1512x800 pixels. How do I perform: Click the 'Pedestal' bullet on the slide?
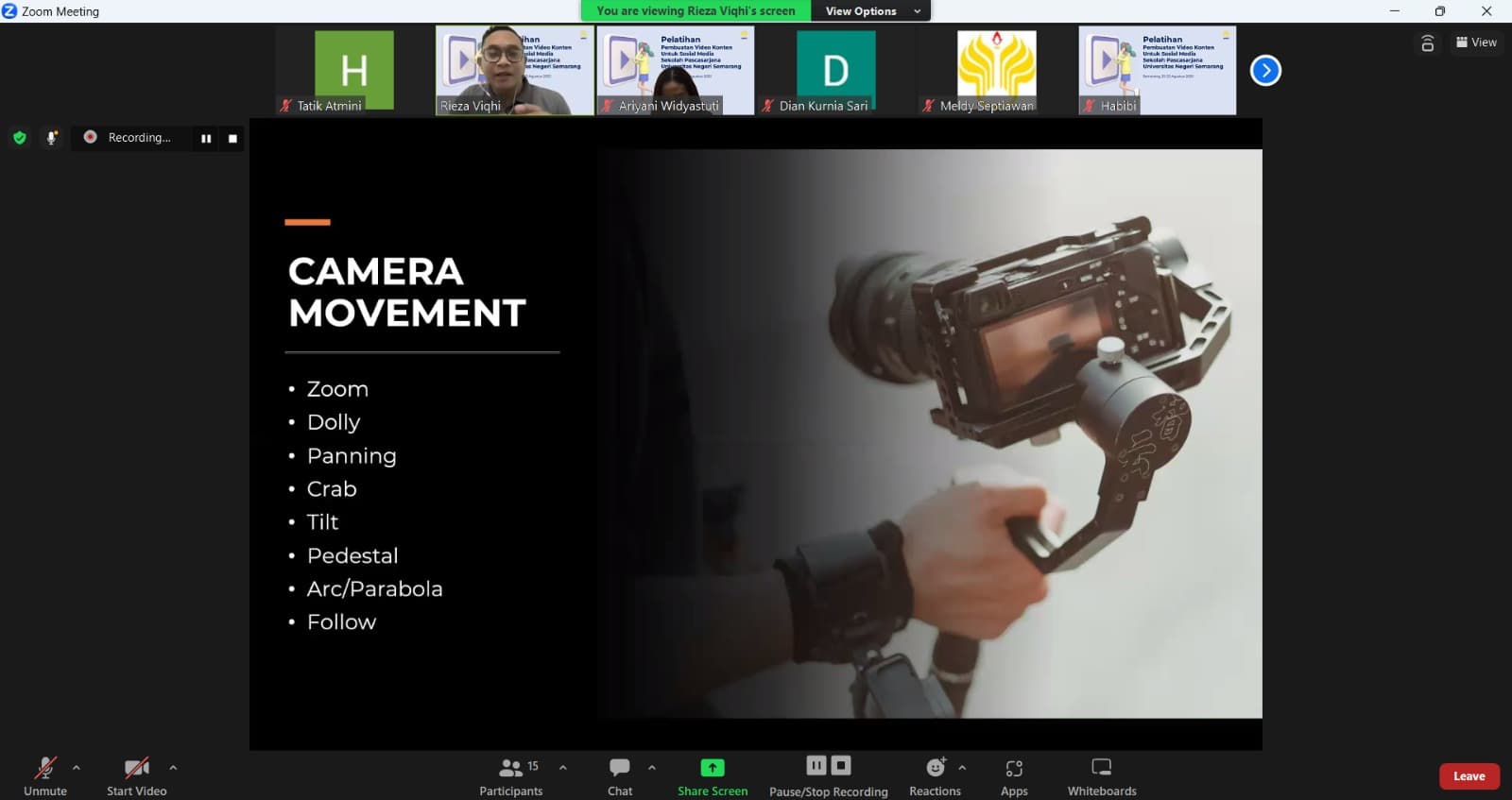(352, 555)
